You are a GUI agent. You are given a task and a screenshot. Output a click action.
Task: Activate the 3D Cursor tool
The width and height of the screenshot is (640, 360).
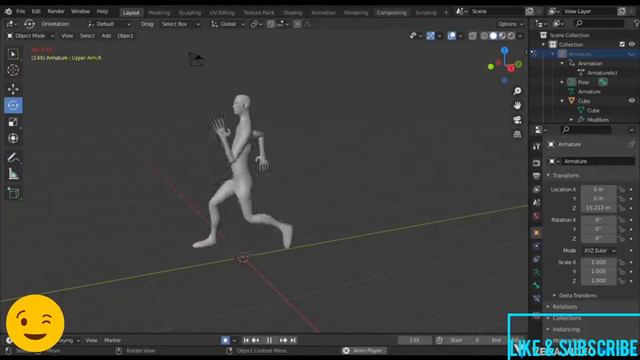13,70
